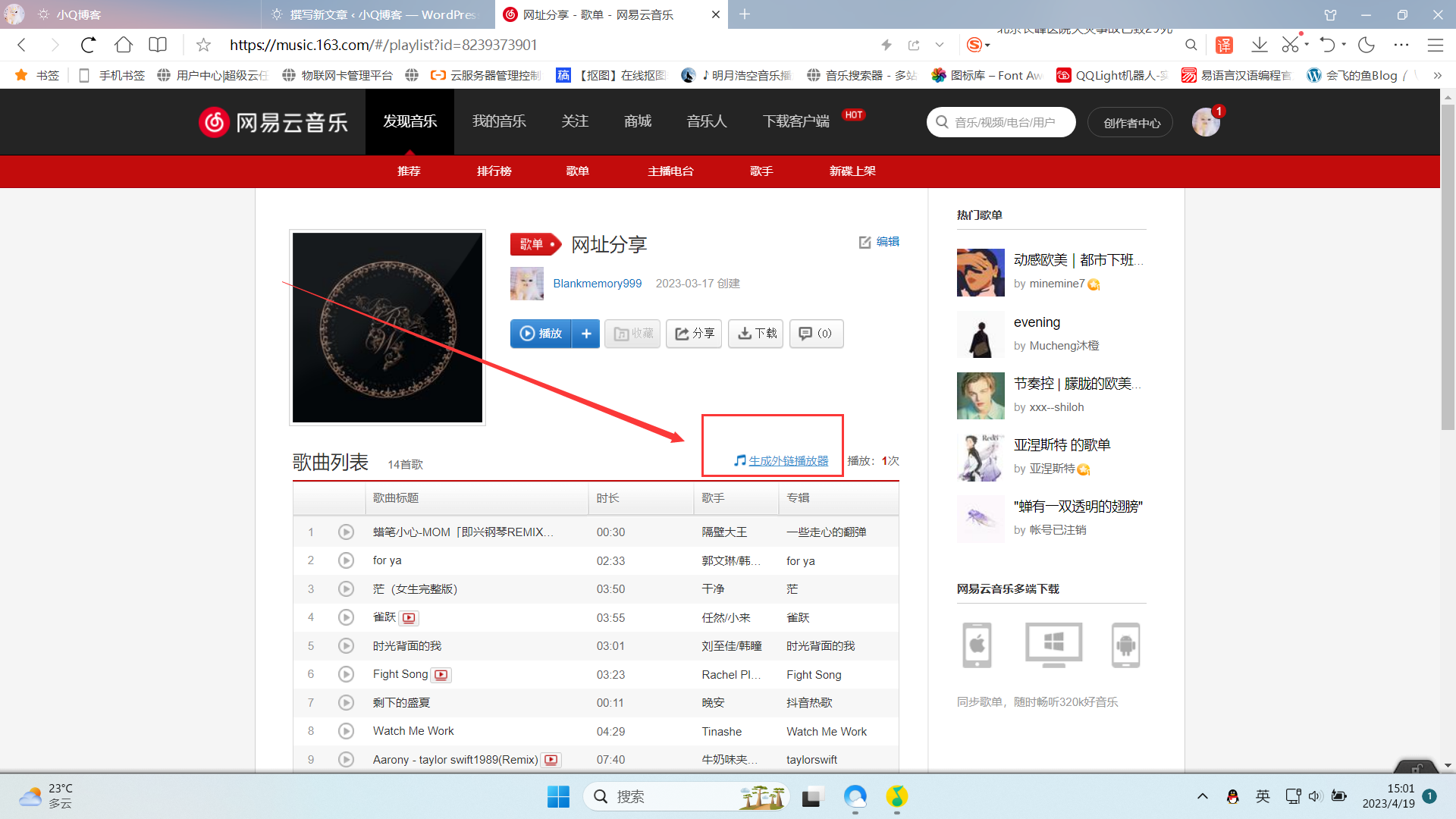Play song Fight Song
Viewport: 1456px width, 819px height.
point(346,674)
